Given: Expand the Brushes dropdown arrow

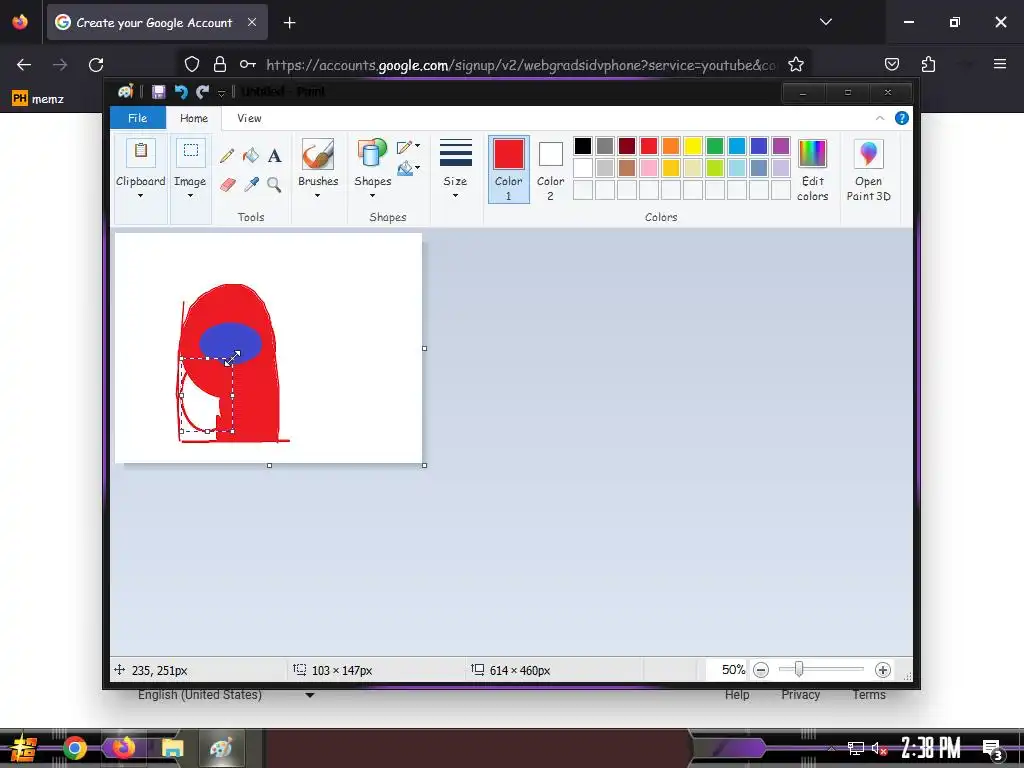Looking at the screenshot, I should pyautogui.click(x=317, y=195).
